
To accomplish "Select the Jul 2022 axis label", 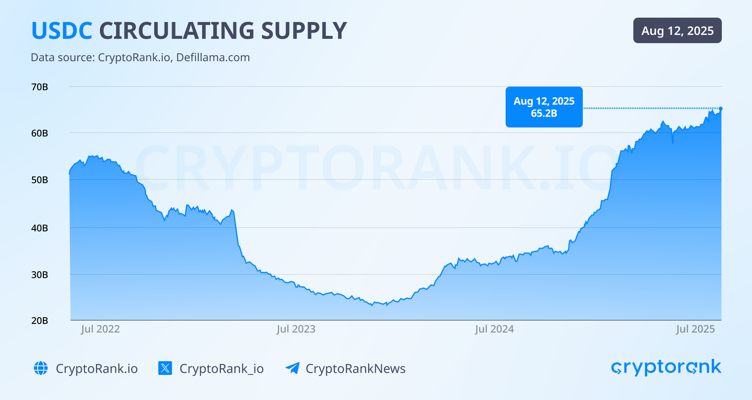I will pyautogui.click(x=99, y=328).
